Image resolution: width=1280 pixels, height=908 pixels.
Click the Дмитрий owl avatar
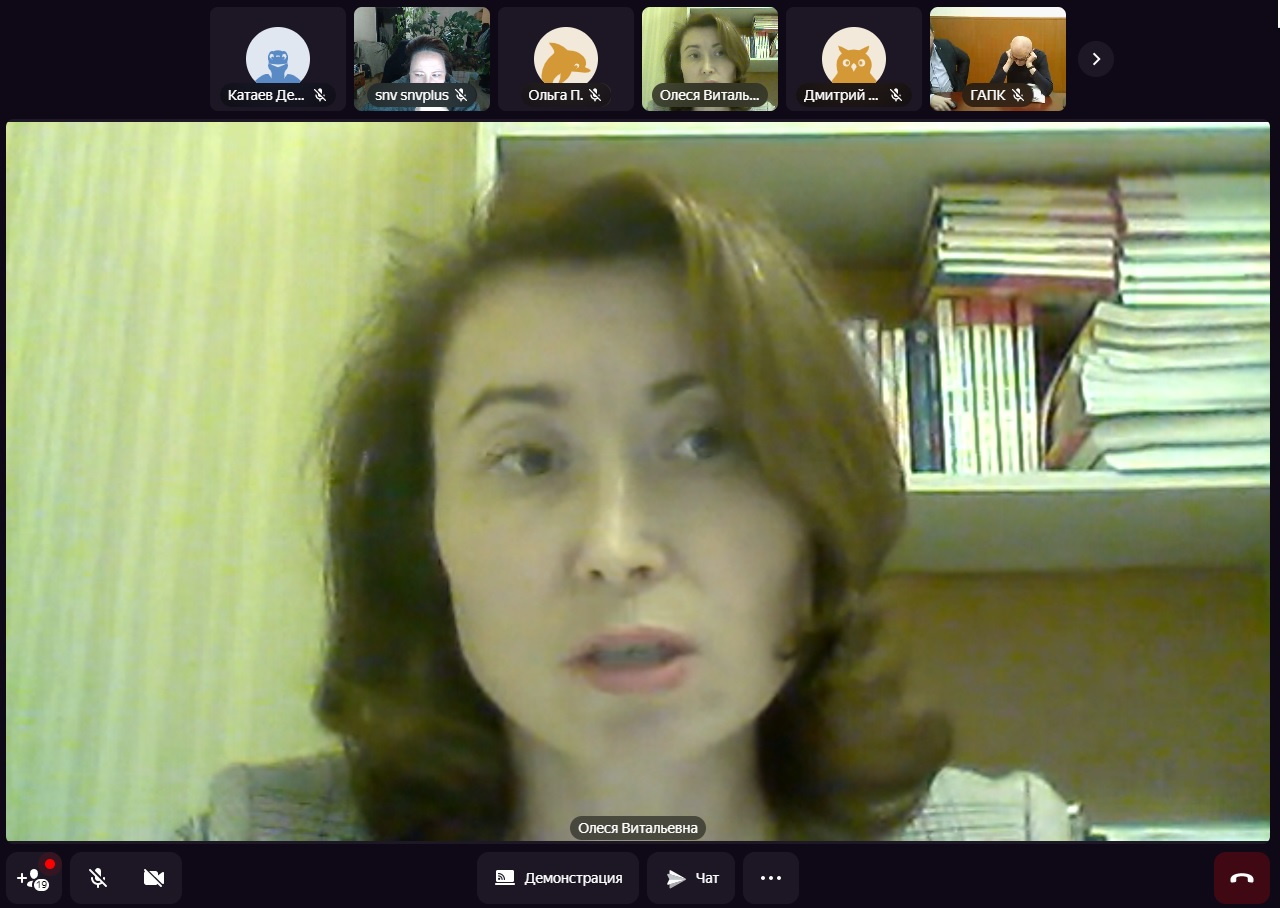854,58
